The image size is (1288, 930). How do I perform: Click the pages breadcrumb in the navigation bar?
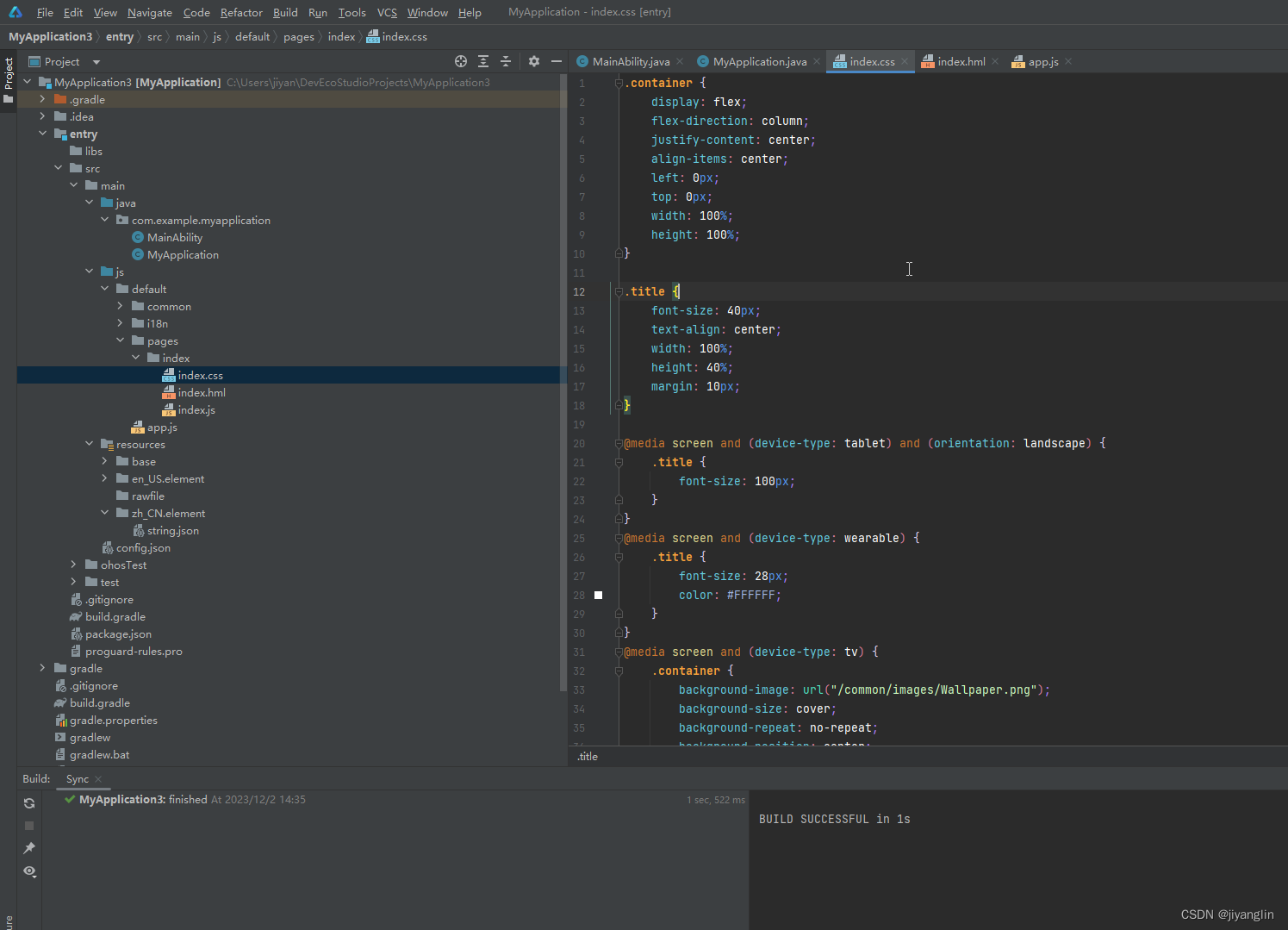pos(298,37)
